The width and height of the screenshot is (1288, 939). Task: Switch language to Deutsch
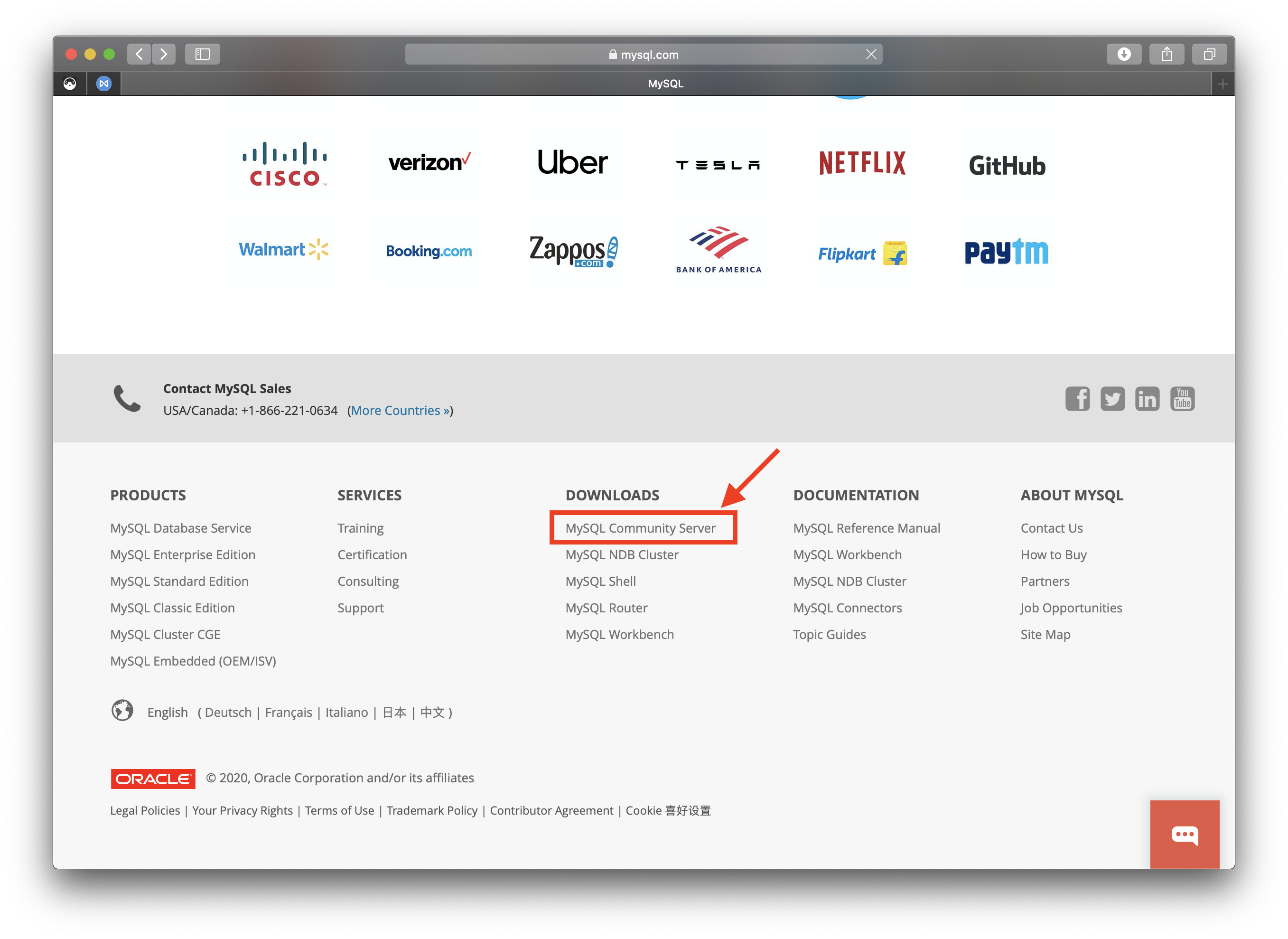(228, 712)
